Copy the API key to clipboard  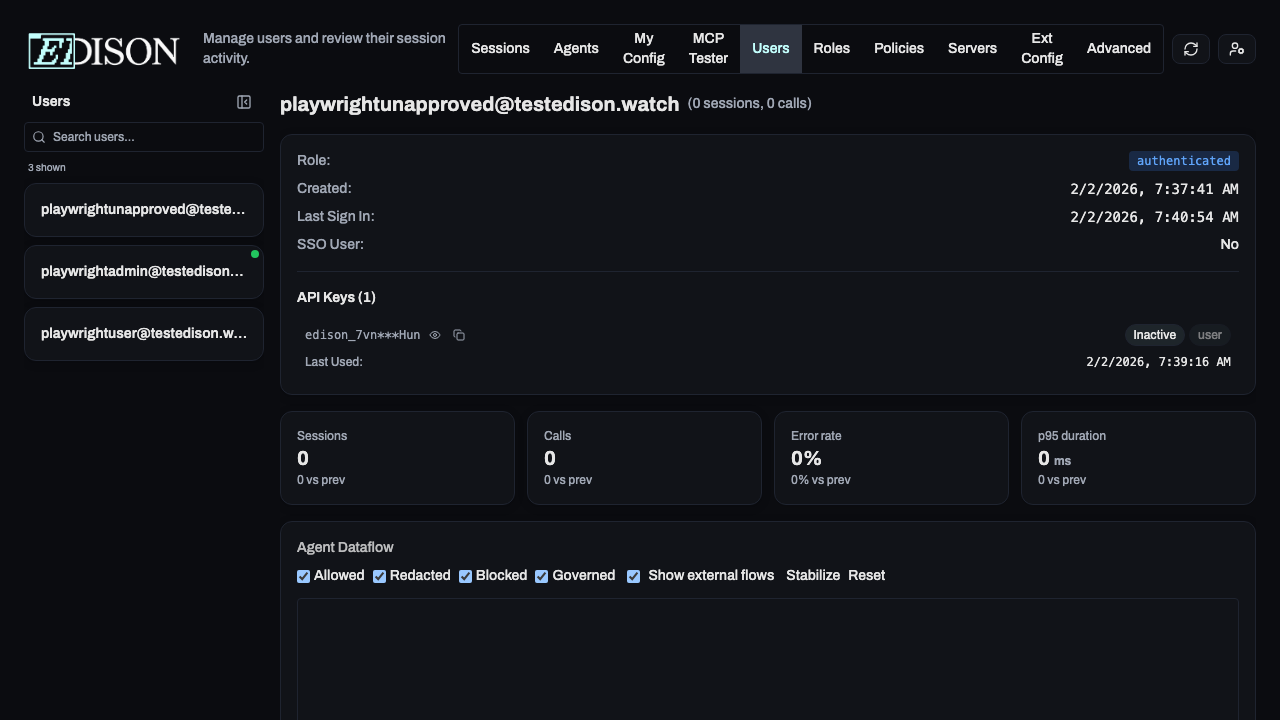[459, 335]
